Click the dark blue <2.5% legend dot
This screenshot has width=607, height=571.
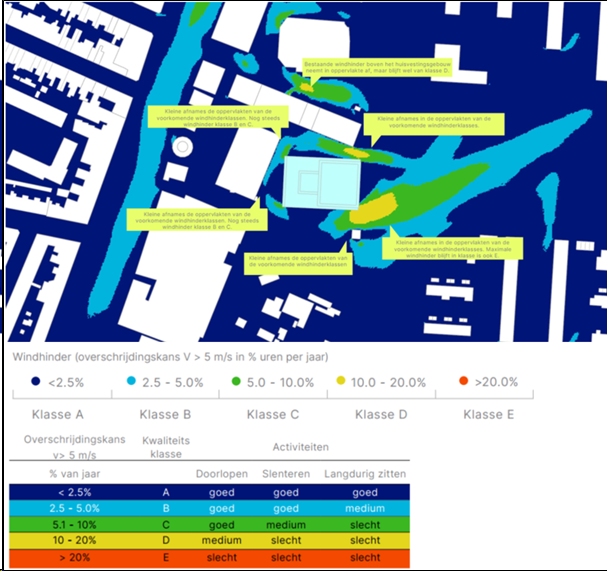coord(36,381)
